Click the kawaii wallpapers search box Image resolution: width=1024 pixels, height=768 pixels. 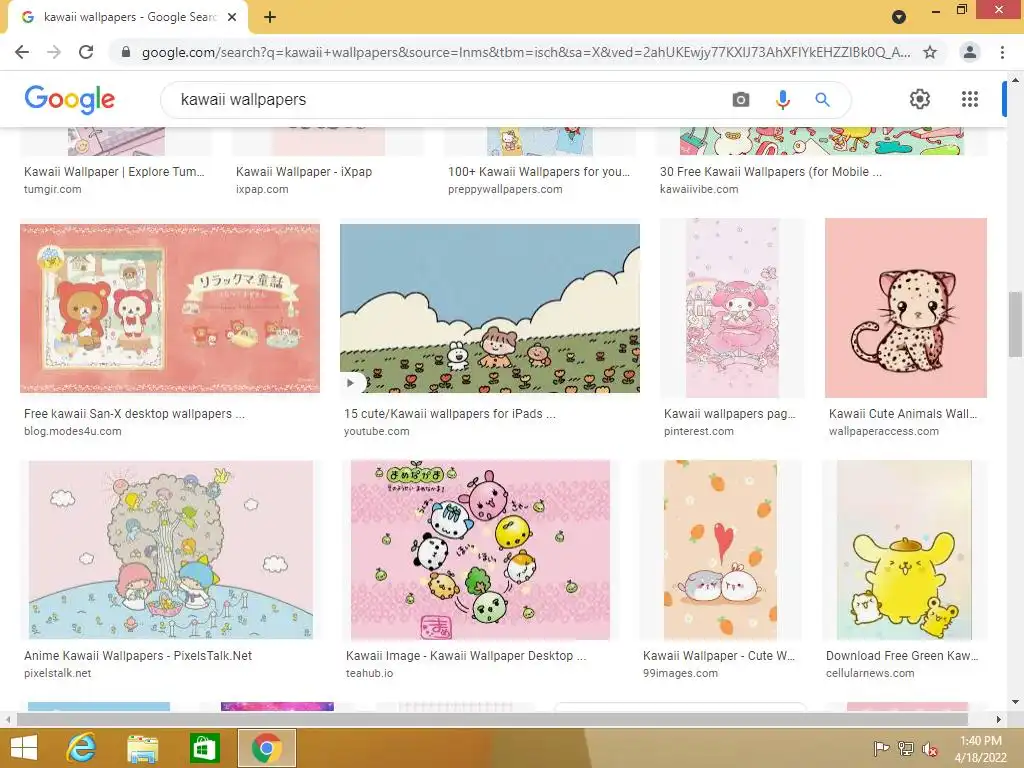click(x=451, y=99)
